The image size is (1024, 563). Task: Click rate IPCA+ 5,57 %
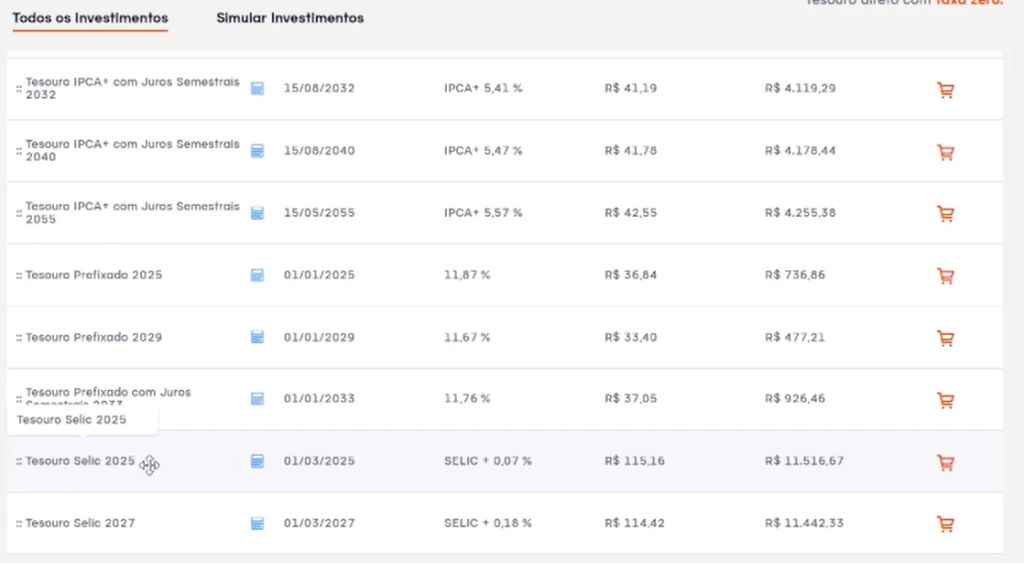point(483,213)
